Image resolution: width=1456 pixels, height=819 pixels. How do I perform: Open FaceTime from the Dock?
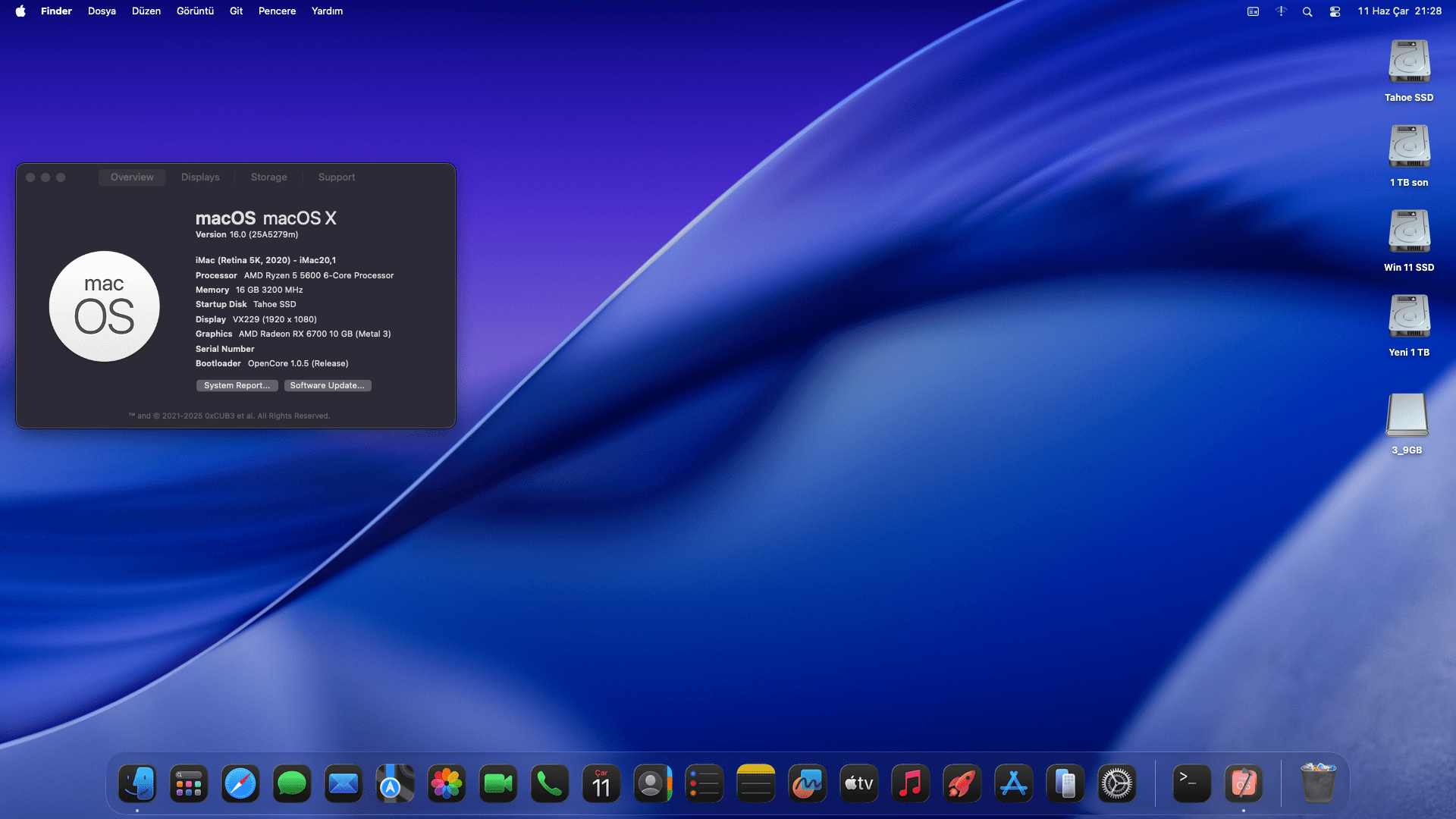click(x=498, y=783)
